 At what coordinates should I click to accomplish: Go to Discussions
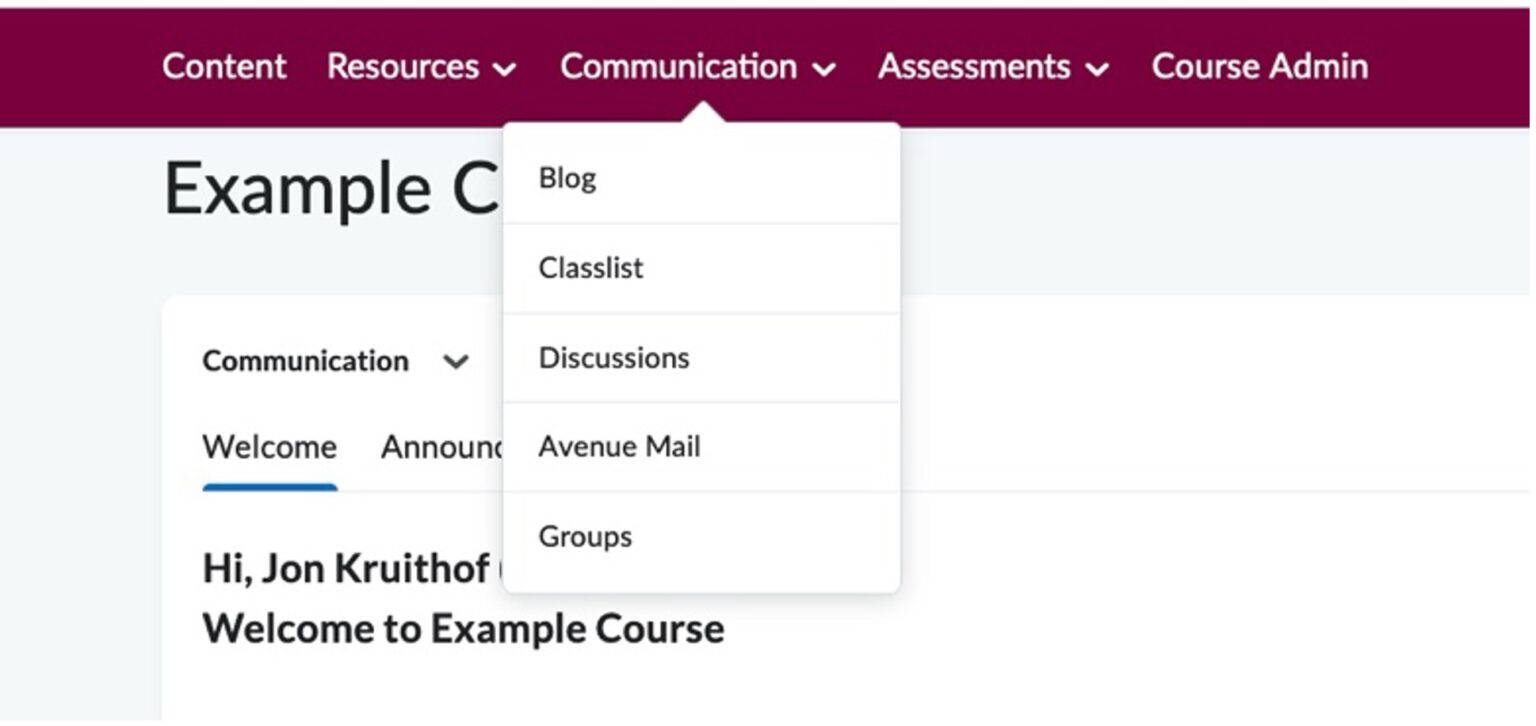tap(614, 357)
